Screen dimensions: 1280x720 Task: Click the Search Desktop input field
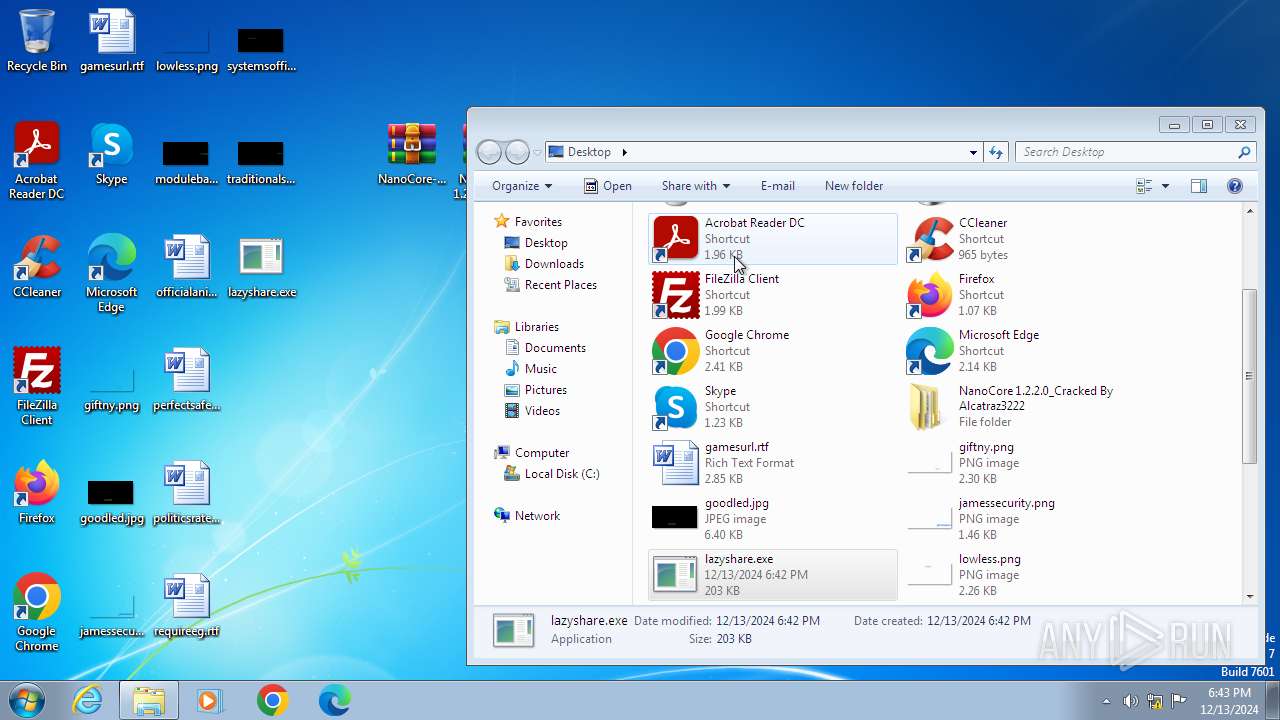(1134, 152)
